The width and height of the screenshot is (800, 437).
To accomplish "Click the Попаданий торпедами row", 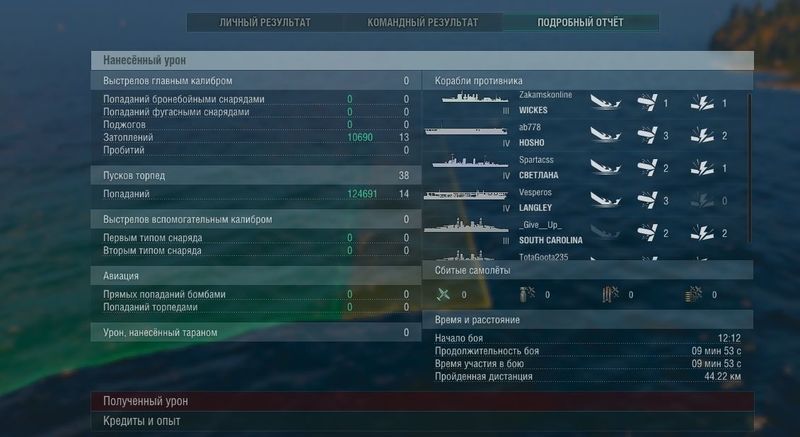I will click(256, 307).
